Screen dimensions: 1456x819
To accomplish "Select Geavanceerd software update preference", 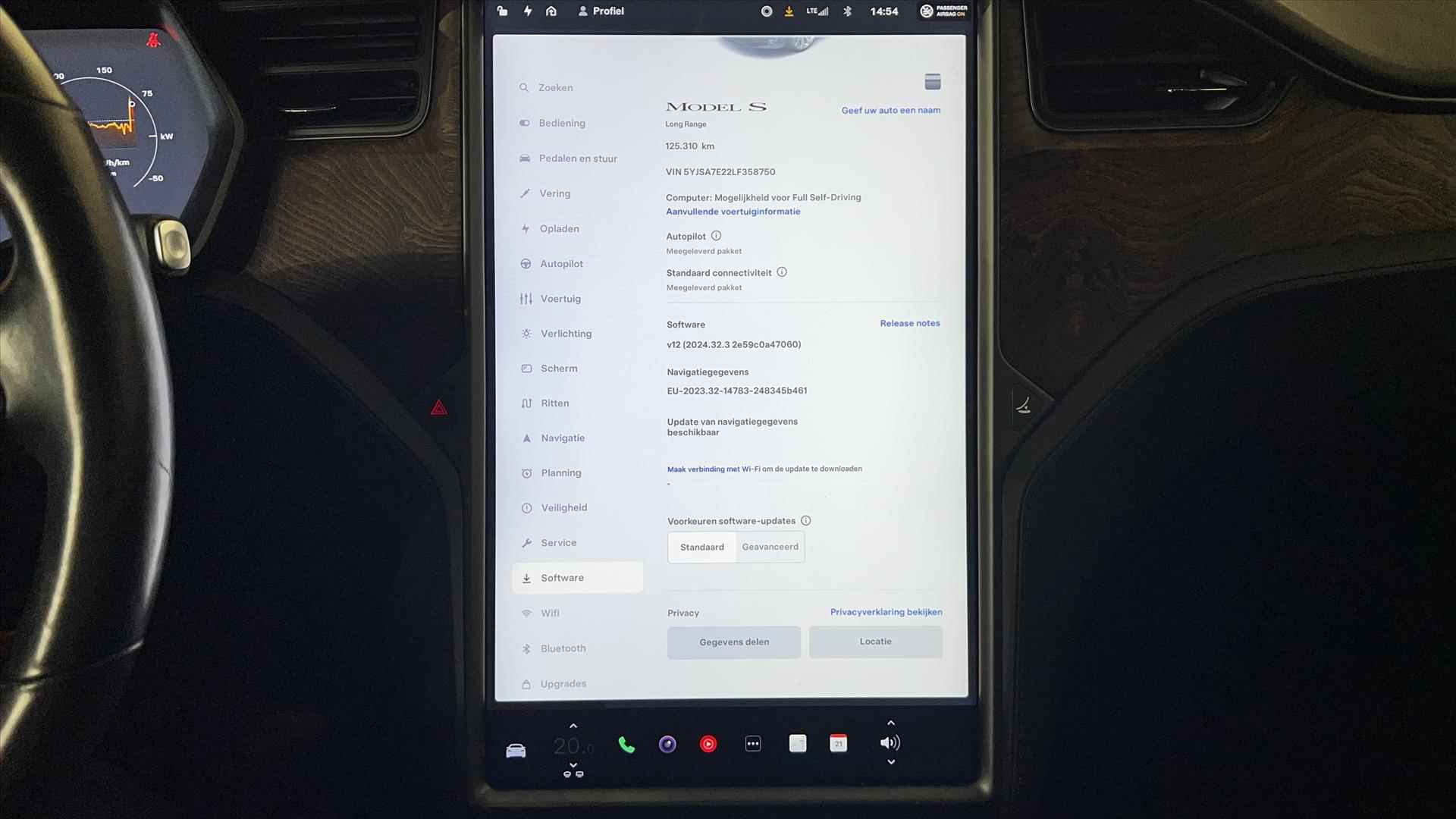I will (x=770, y=547).
